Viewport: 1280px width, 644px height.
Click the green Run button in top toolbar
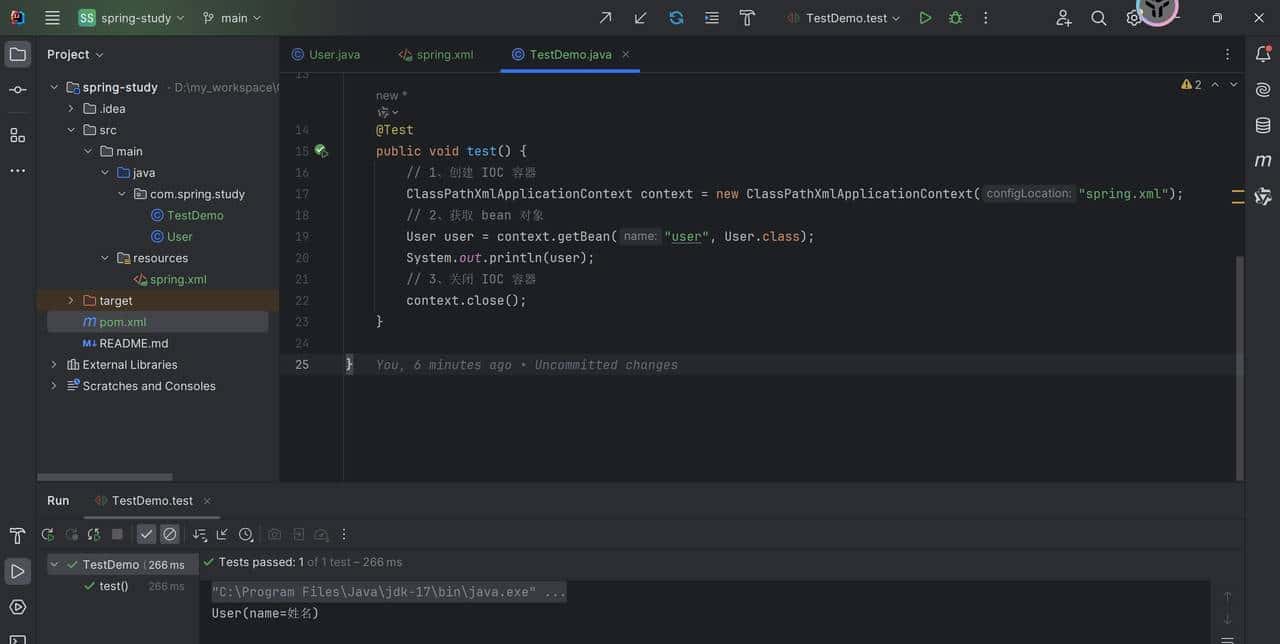(x=925, y=18)
